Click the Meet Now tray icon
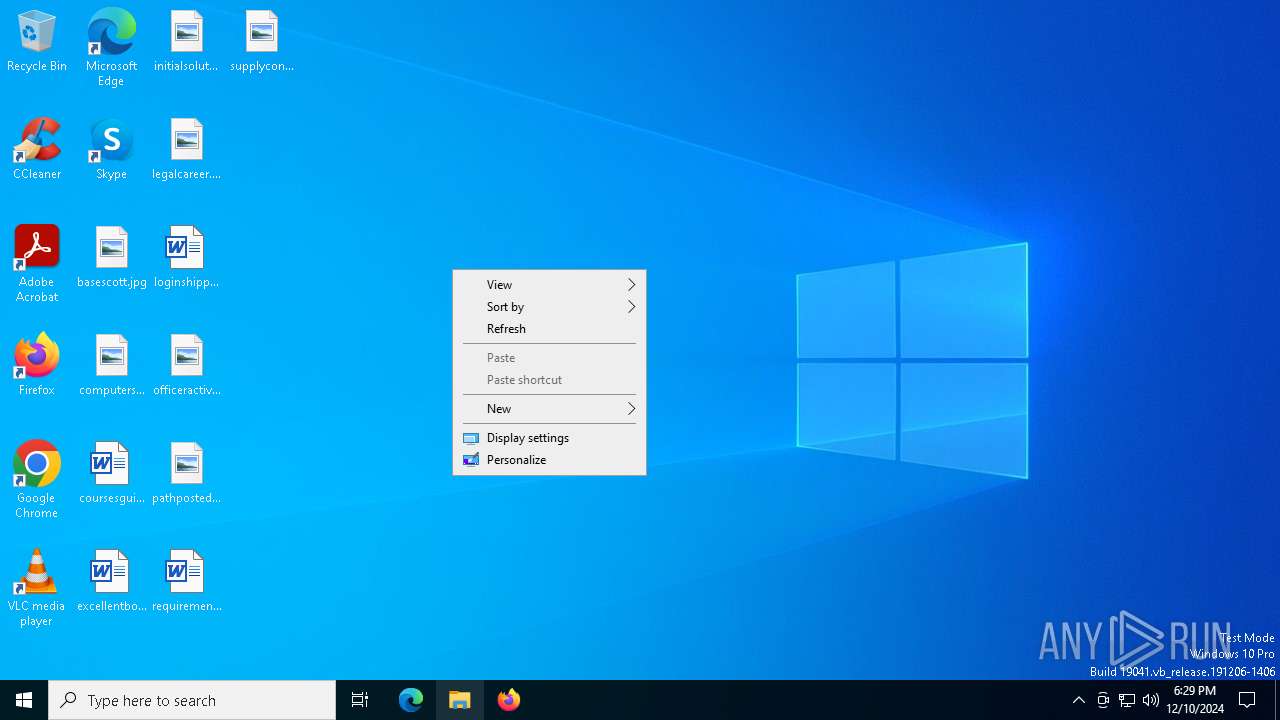This screenshot has width=1280, height=720. (1103, 700)
